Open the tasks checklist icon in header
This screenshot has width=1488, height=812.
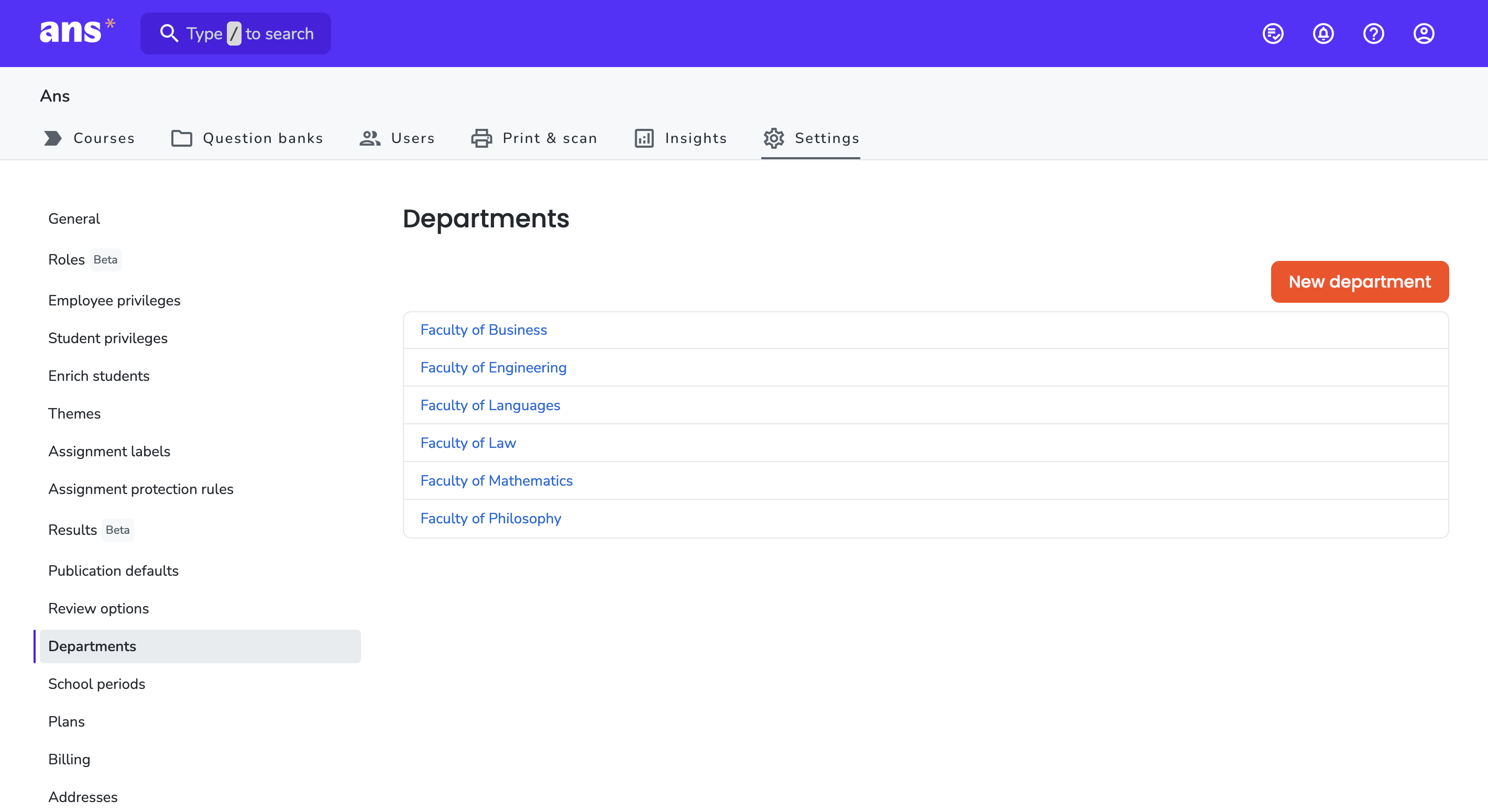1273,34
